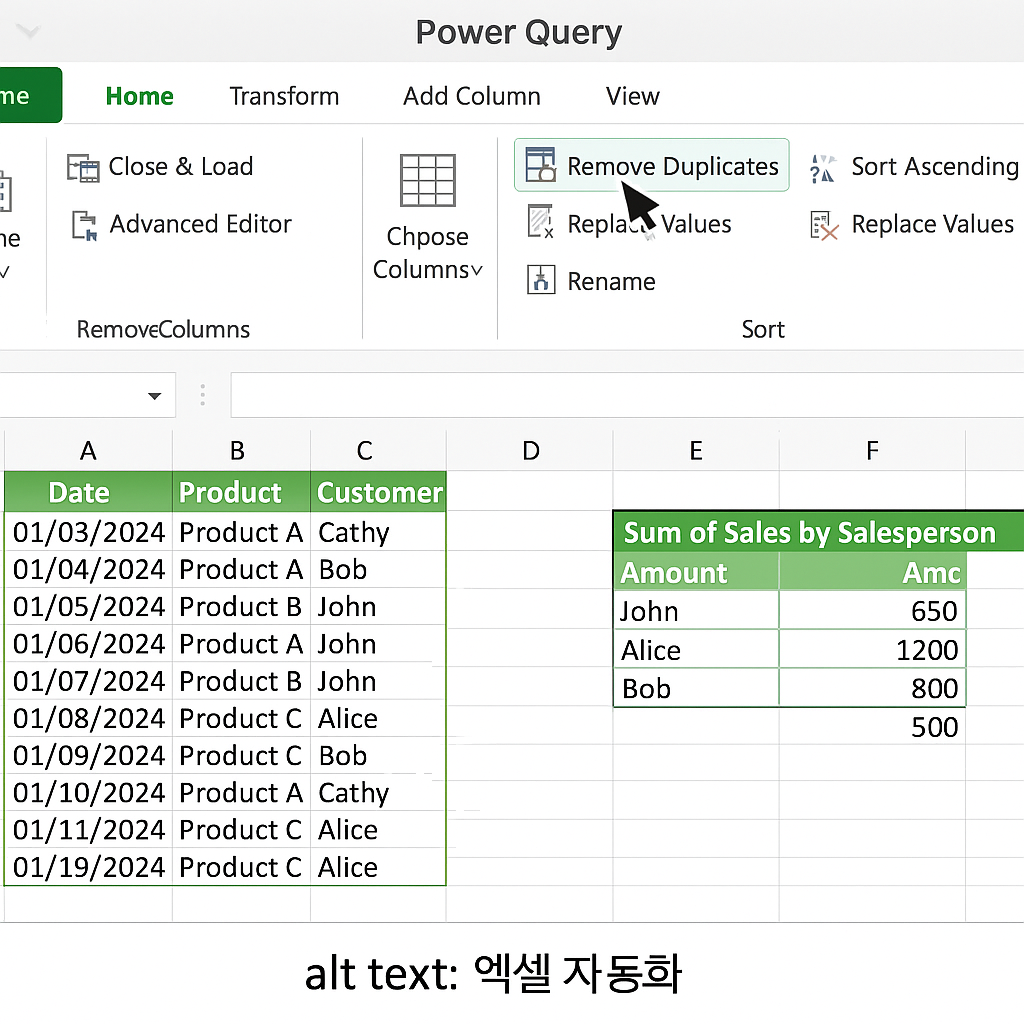Click Sum of Sales by Salesperson title
The width and height of the screenshot is (1024, 1024).
(x=810, y=533)
